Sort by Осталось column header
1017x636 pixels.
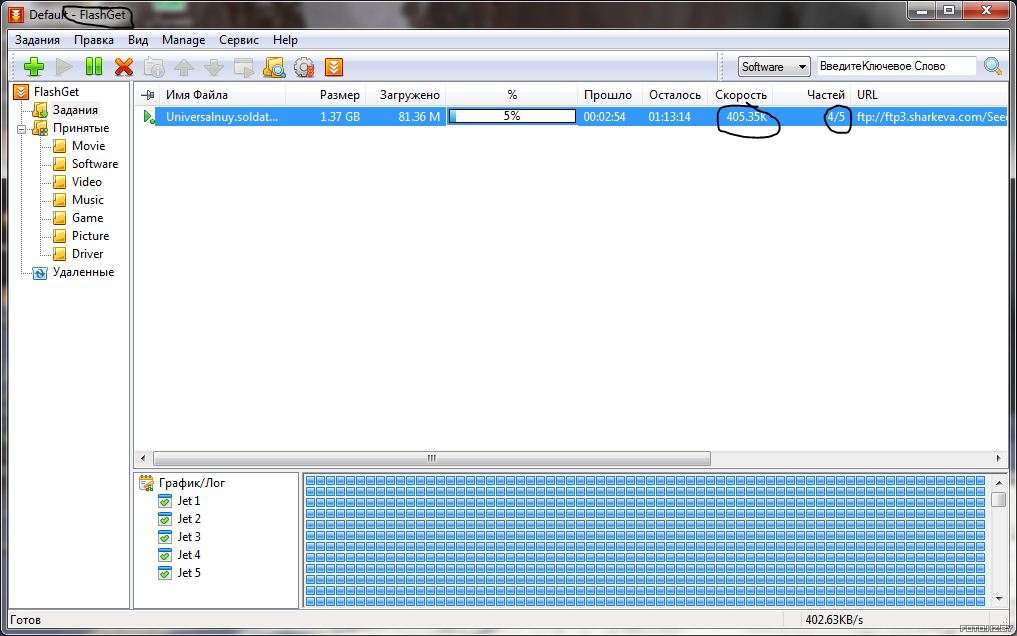675,95
